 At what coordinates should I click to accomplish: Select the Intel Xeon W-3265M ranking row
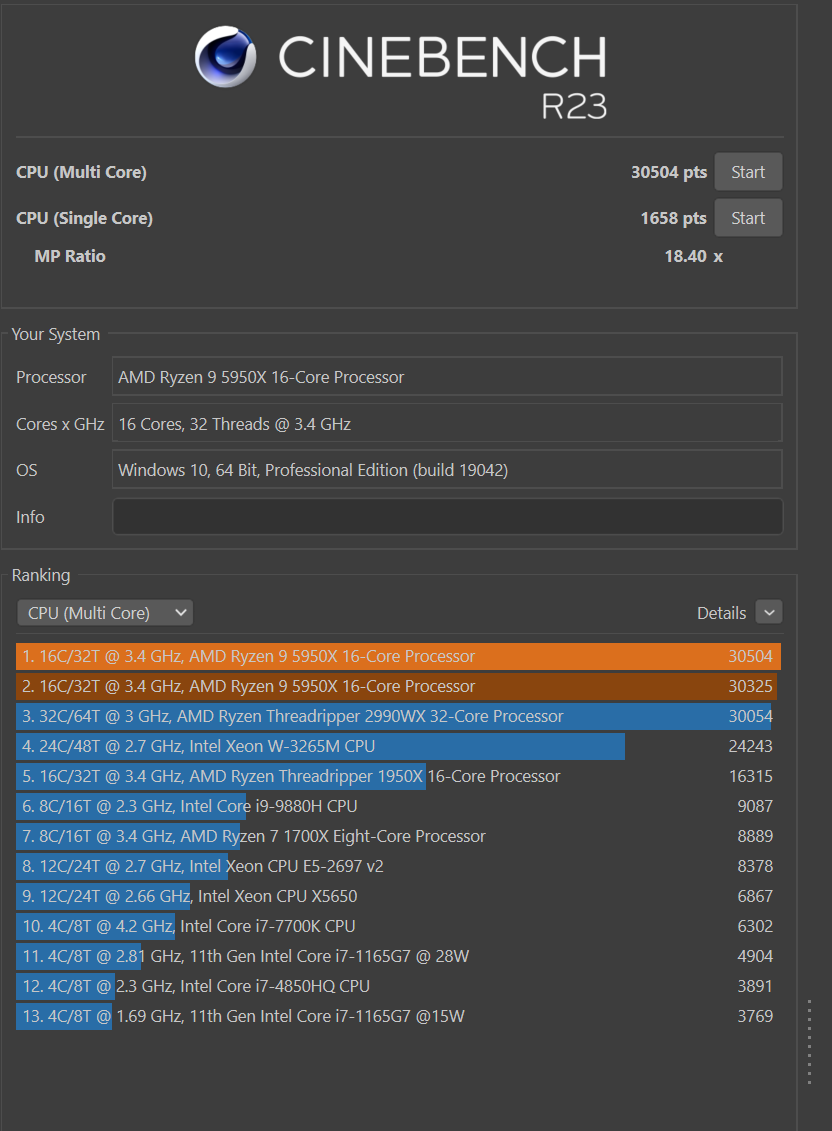tap(398, 746)
